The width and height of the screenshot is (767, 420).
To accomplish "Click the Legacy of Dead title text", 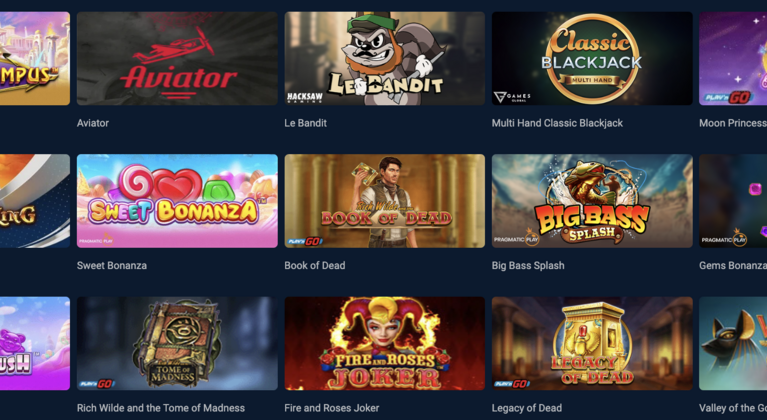I will pos(527,408).
